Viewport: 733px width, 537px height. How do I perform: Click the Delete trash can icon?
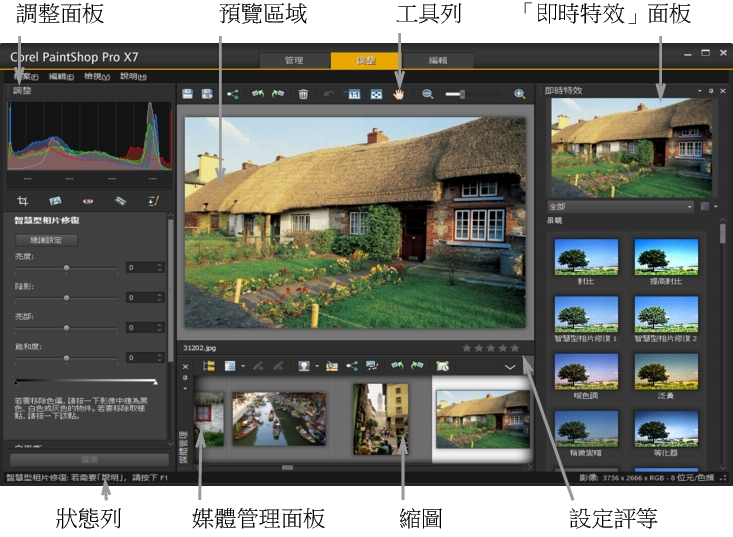303,94
